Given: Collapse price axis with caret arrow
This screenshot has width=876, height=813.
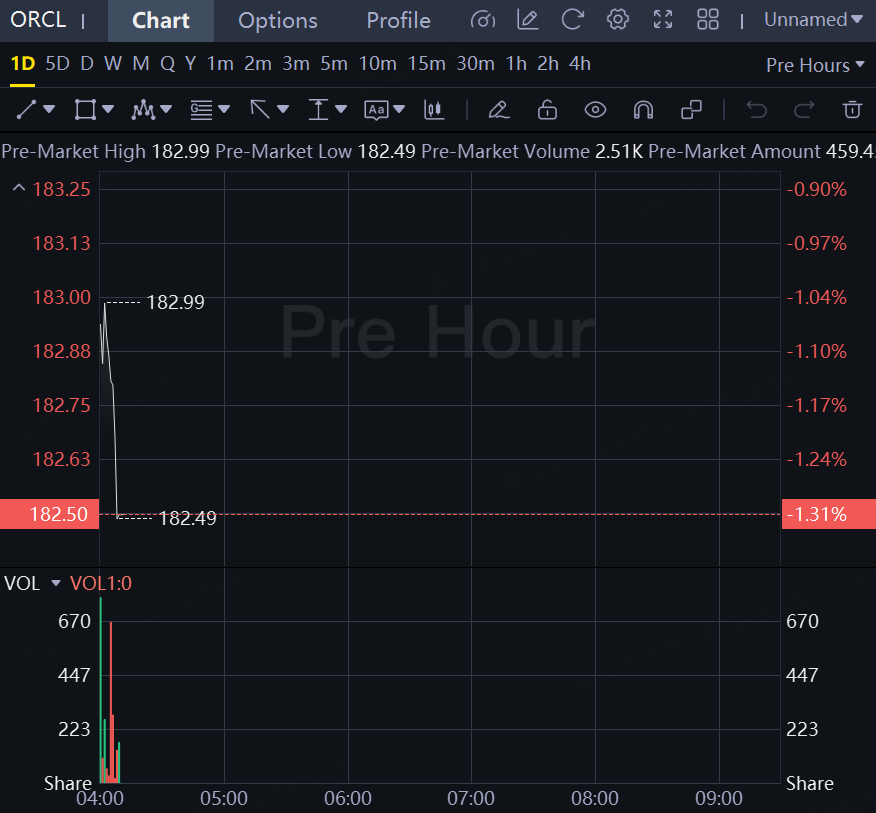Looking at the screenshot, I should coord(17,189).
